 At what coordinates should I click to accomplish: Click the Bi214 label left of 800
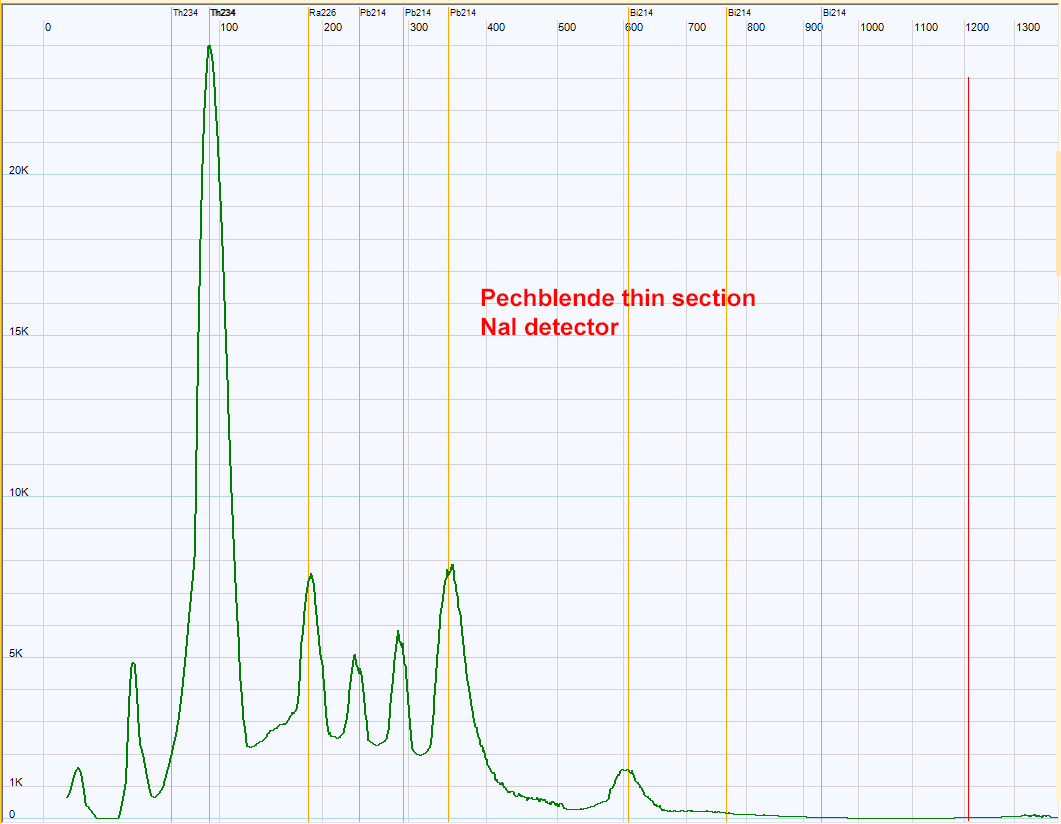[x=740, y=13]
